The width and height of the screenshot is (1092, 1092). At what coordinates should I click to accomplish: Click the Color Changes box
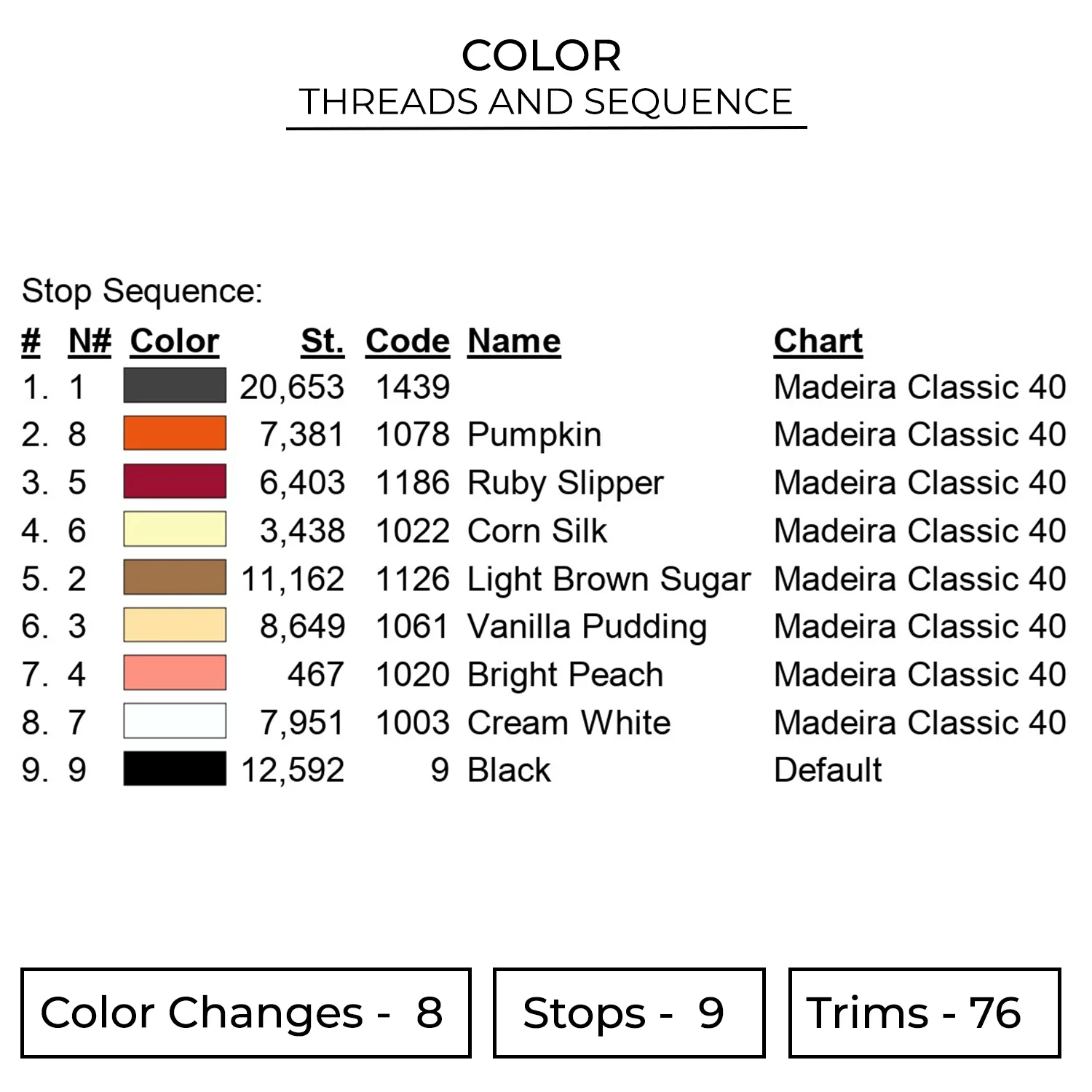pos(245,1013)
